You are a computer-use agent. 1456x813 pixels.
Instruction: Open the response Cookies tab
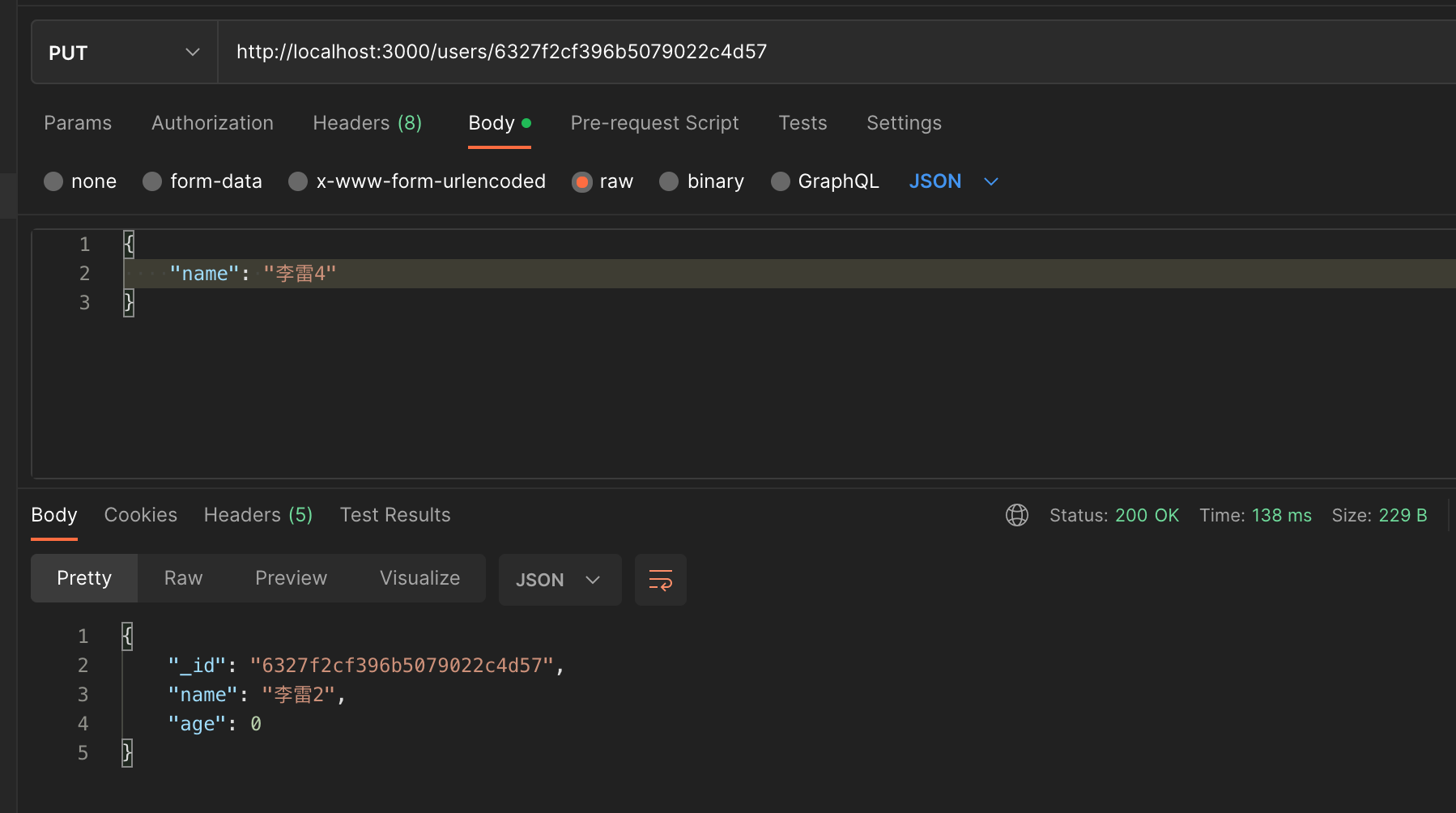(141, 515)
